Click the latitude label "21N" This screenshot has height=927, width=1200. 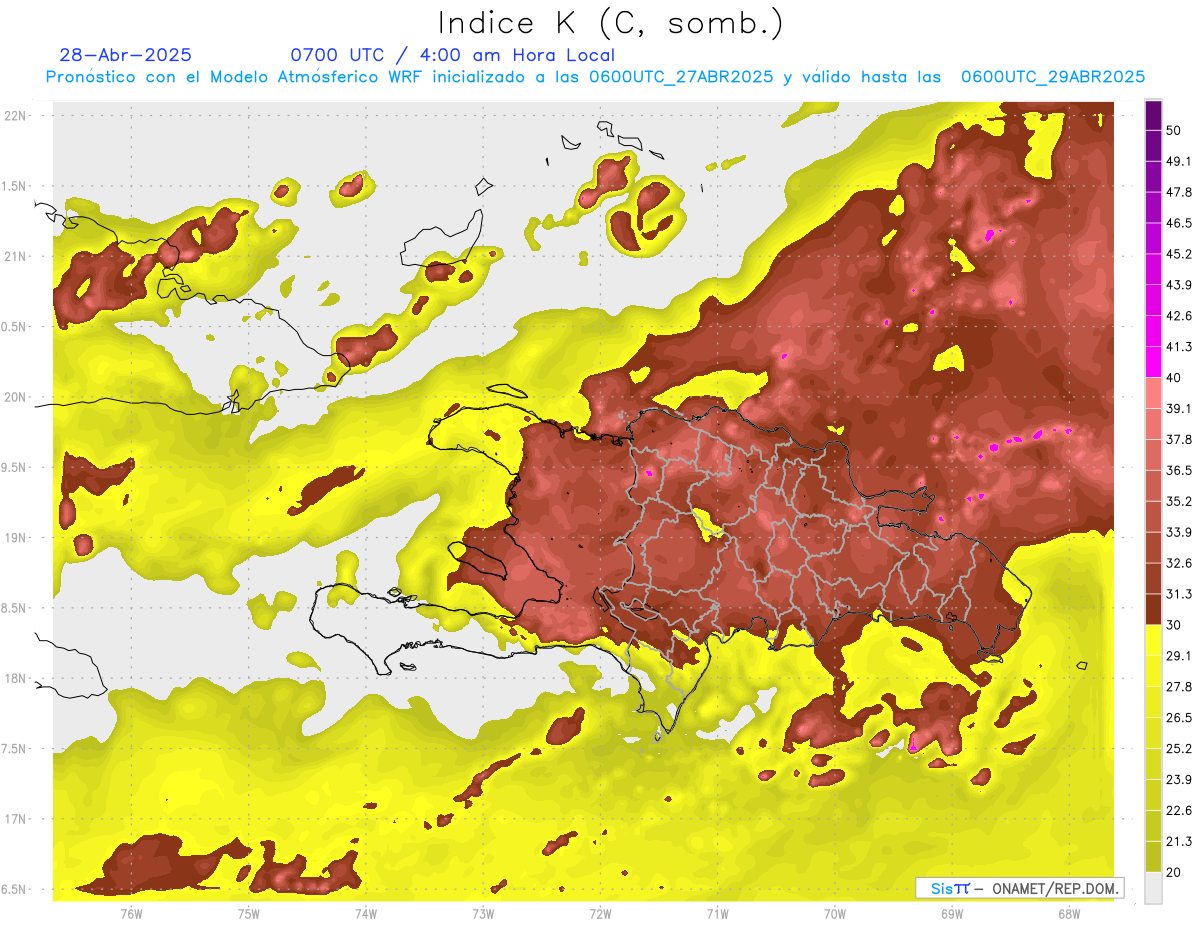16,256
